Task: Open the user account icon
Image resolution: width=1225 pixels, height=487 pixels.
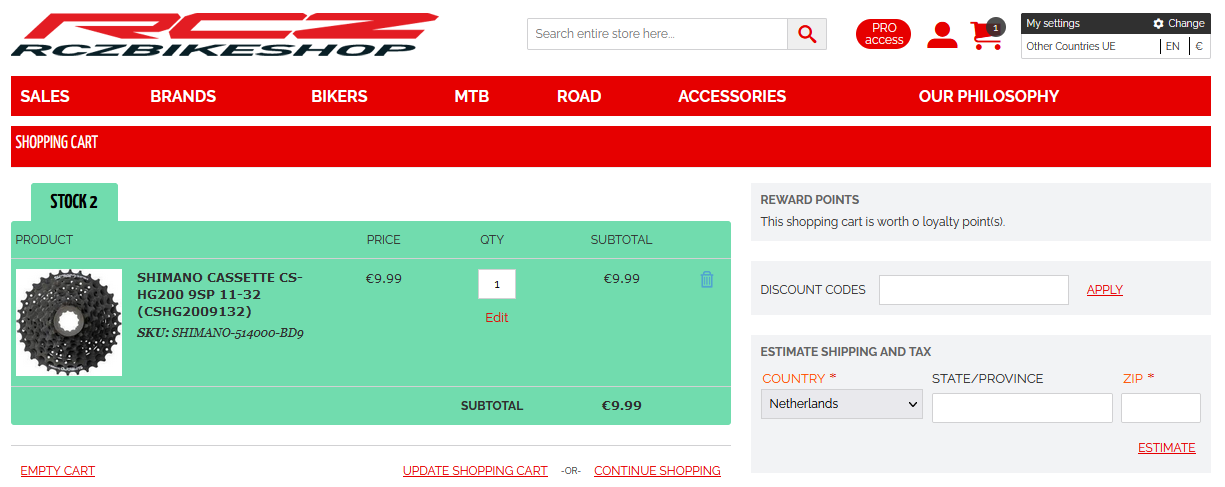Action: pyautogui.click(x=941, y=35)
